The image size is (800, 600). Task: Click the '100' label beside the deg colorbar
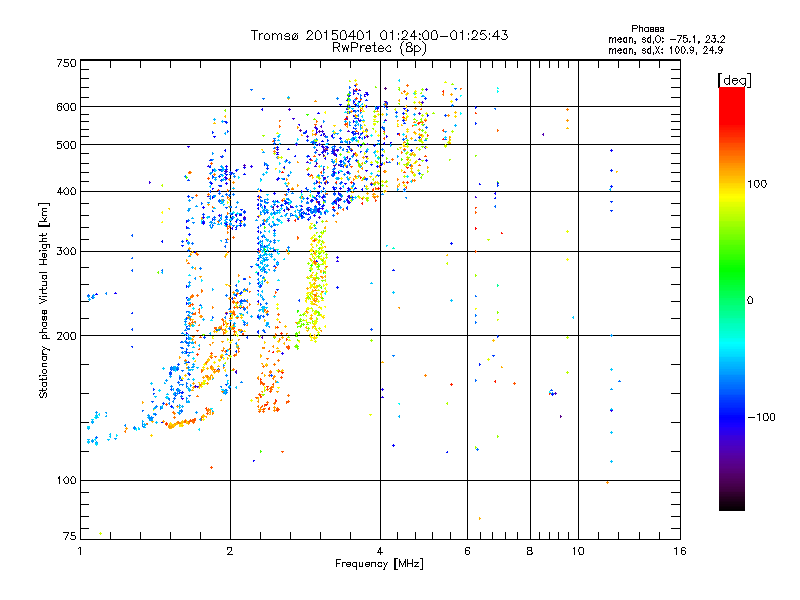pyautogui.click(x=757, y=184)
